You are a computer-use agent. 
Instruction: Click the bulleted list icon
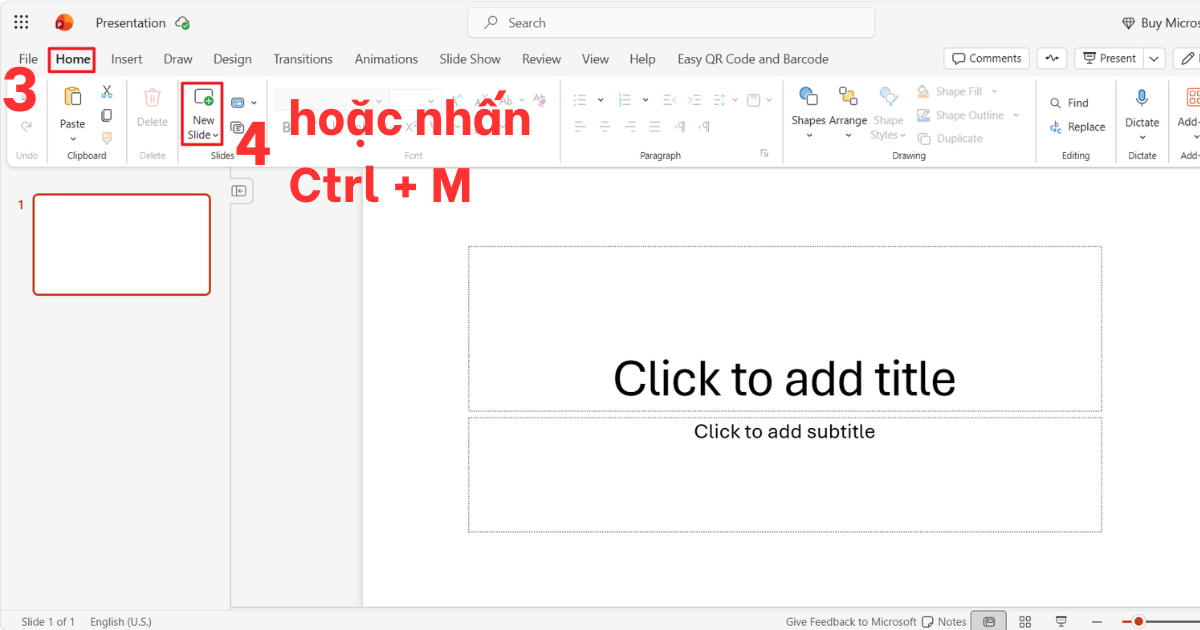coord(580,100)
